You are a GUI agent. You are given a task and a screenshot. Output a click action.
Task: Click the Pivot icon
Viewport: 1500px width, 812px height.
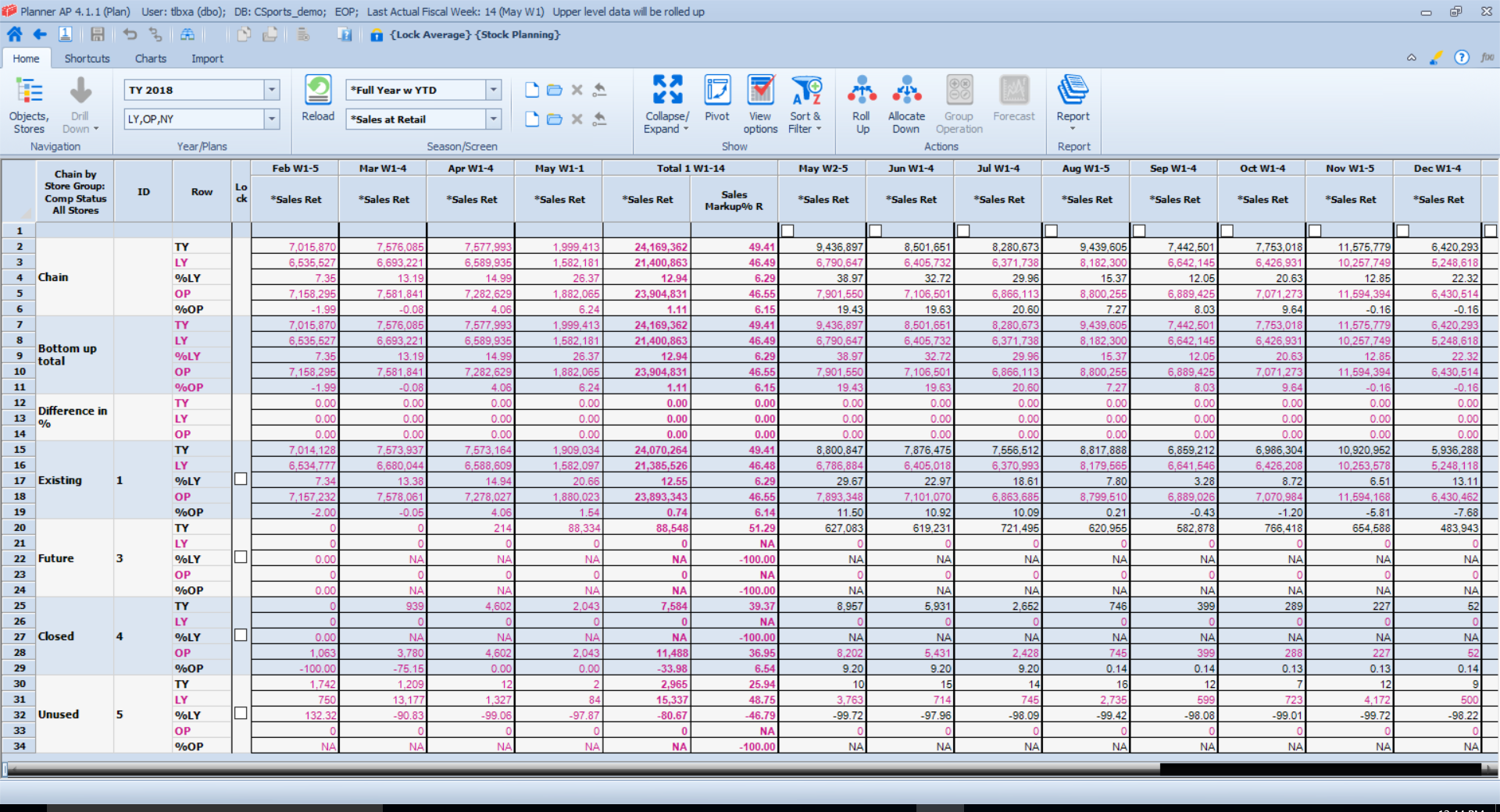pos(716,91)
